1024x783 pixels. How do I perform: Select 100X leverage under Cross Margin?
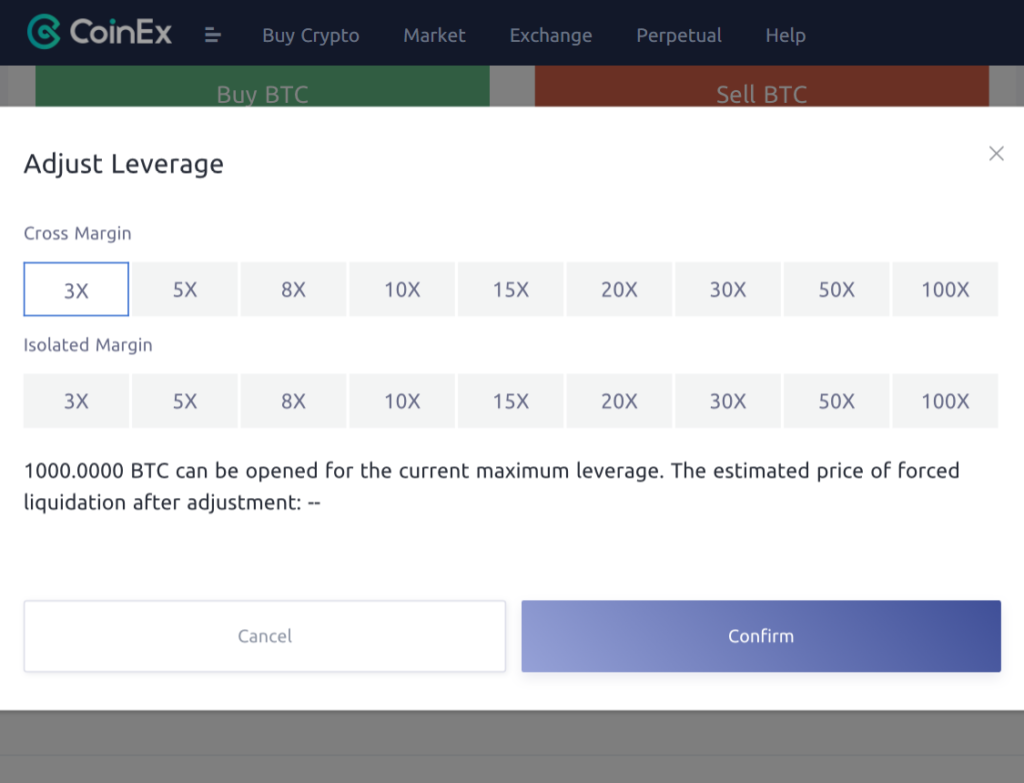pyautogui.click(x=945, y=289)
